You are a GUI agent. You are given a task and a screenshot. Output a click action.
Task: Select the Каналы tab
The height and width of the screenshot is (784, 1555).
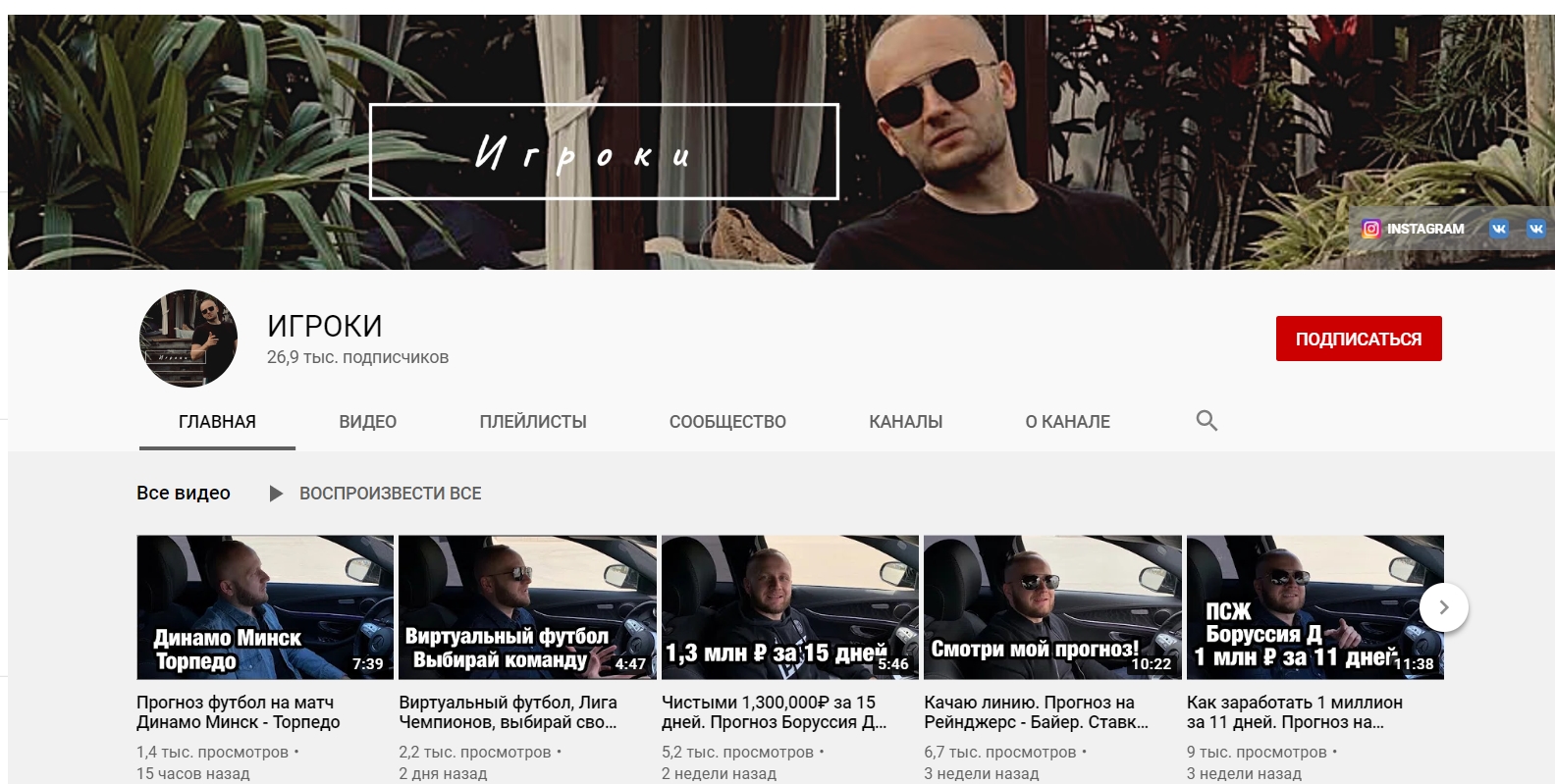tap(906, 422)
